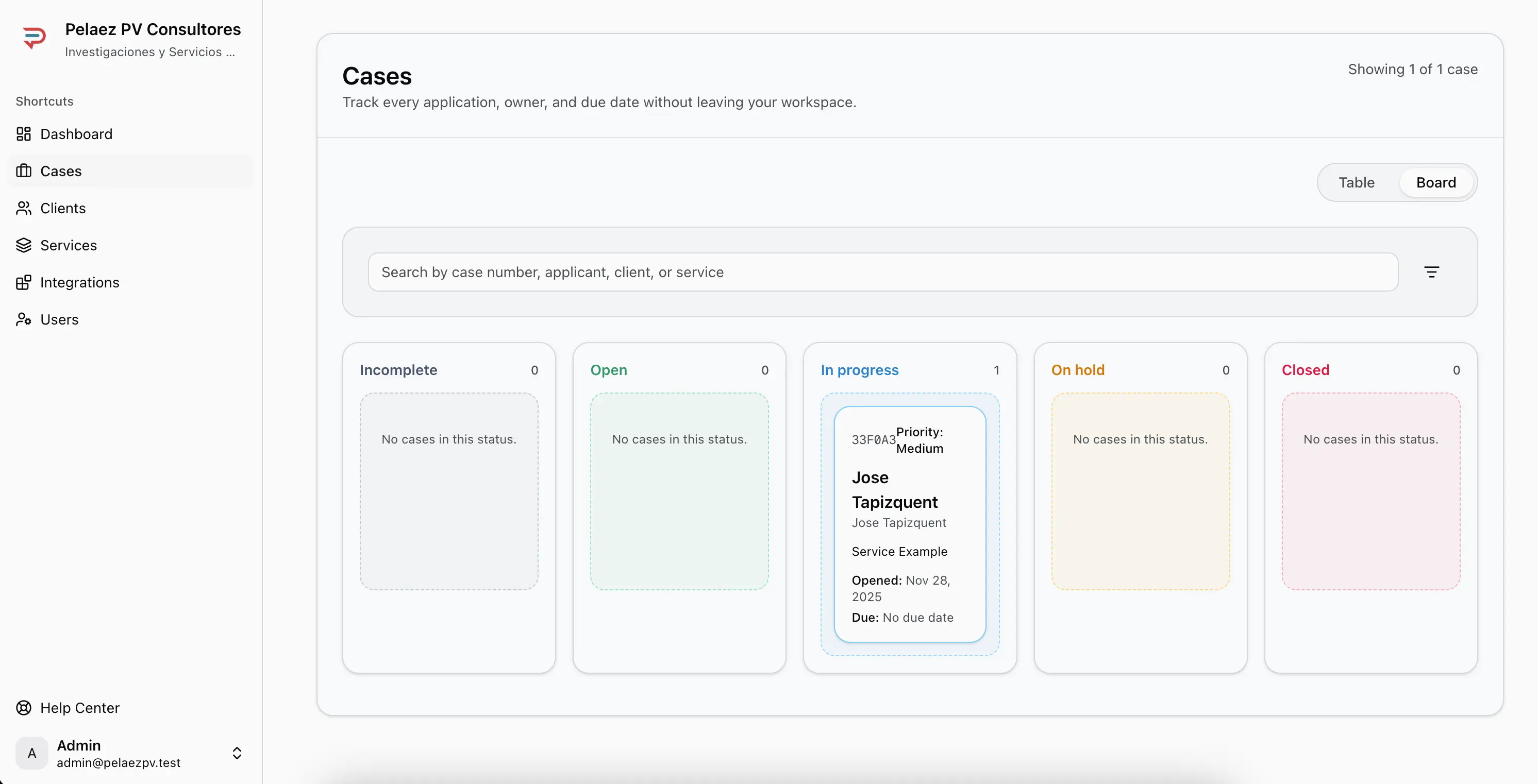
Task: Open the filter options beside the search bar
Action: [1432, 271]
